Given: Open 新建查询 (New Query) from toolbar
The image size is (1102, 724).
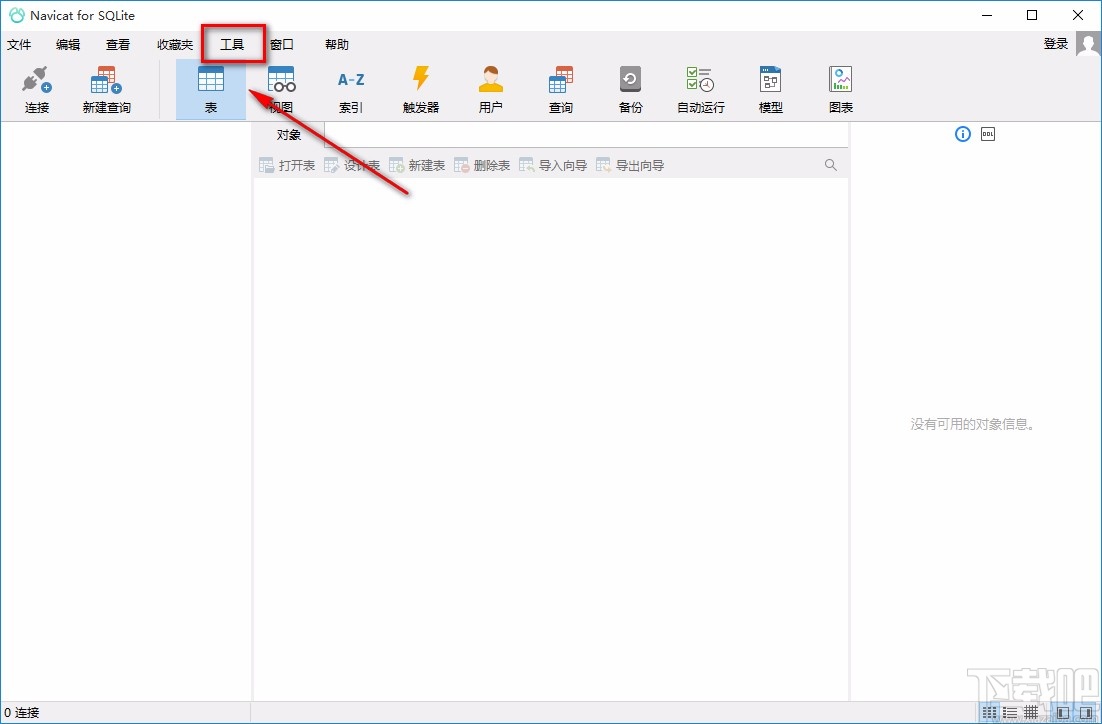Looking at the screenshot, I should (x=107, y=90).
